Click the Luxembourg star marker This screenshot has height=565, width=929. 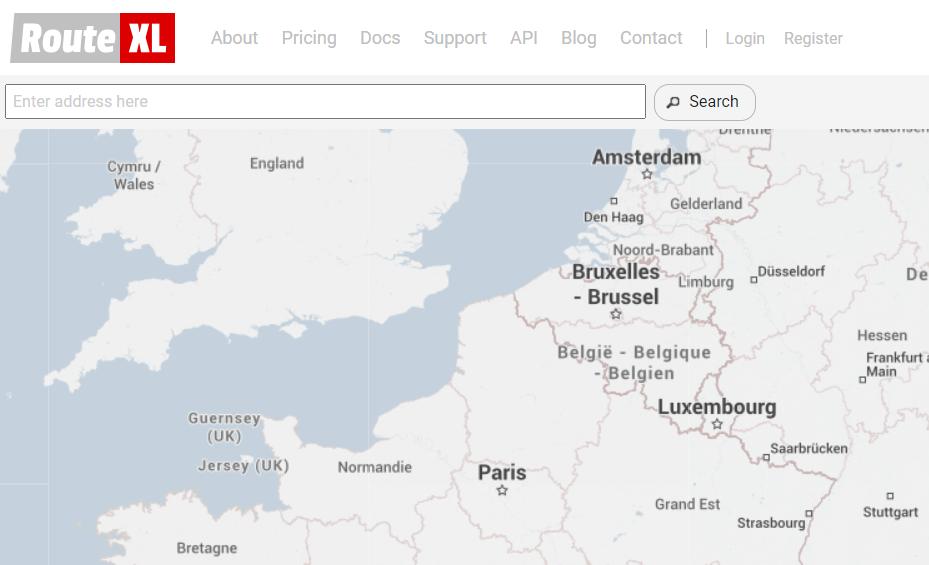click(717, 425)
